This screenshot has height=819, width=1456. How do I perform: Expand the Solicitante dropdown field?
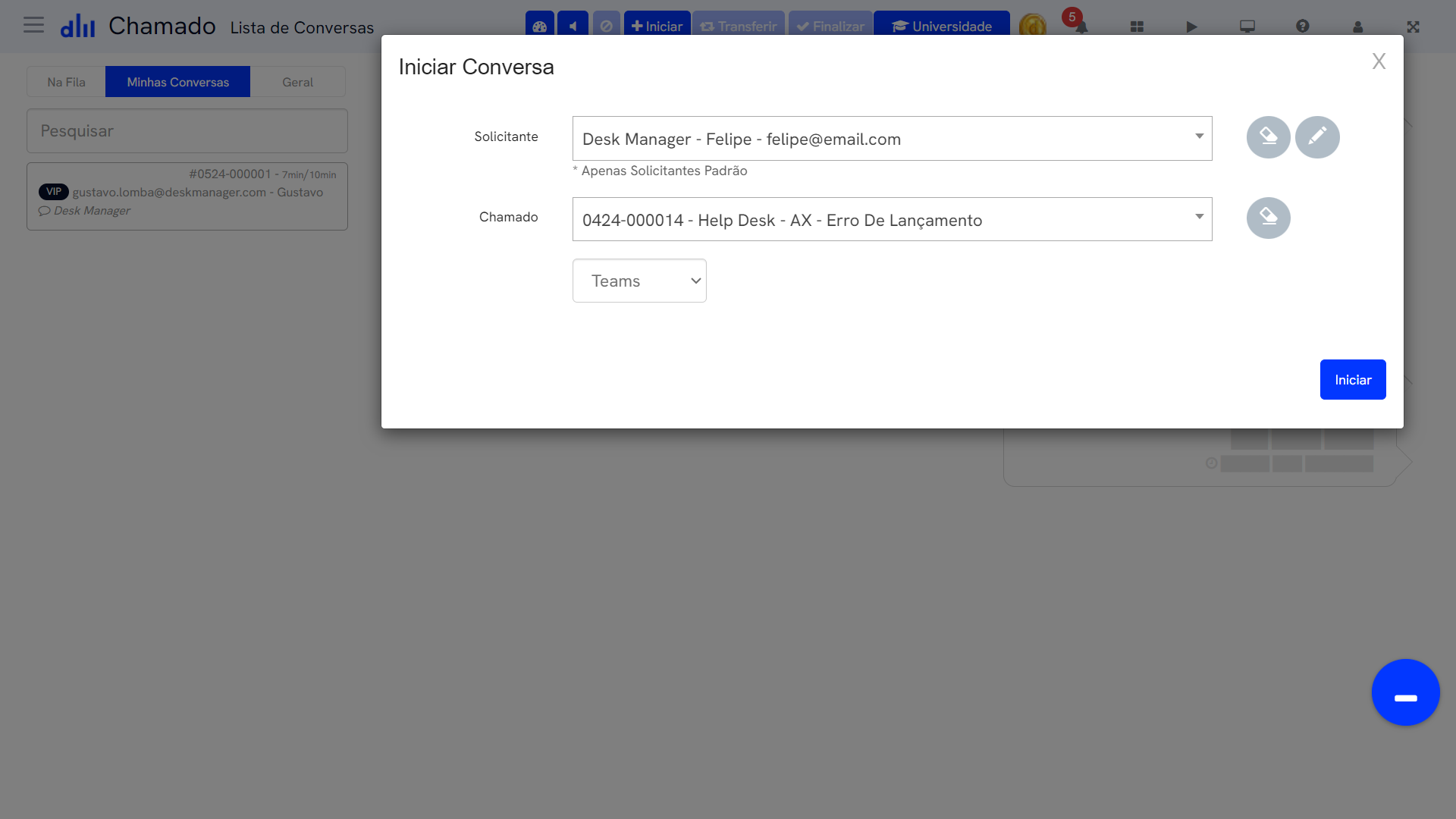(1199, 138)
